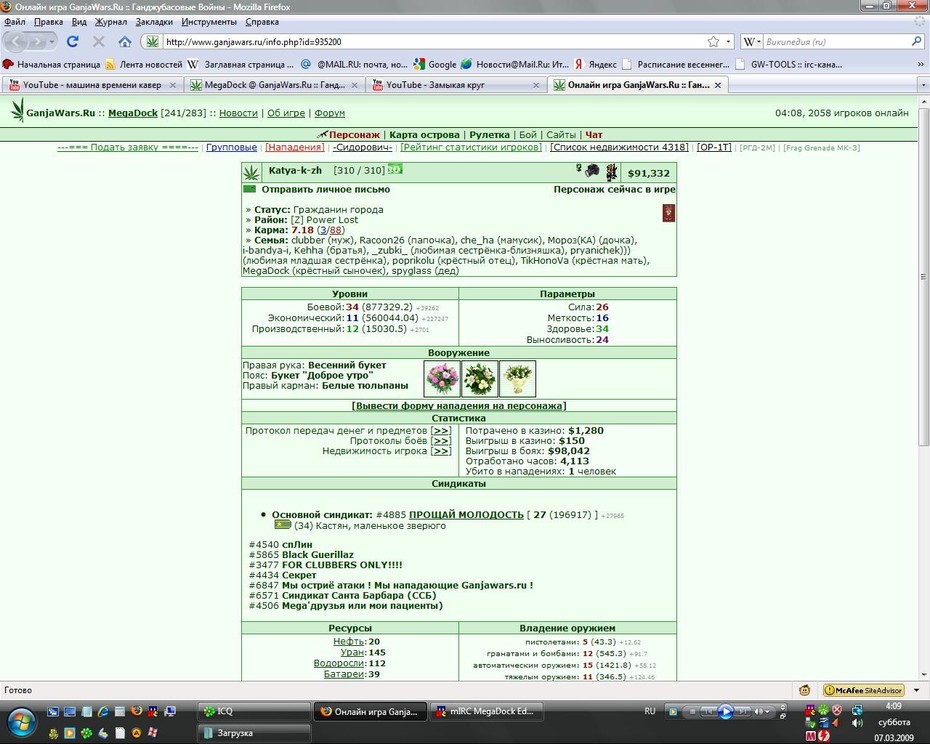Click the page vertical scrollbar thumb

[923, 276]
